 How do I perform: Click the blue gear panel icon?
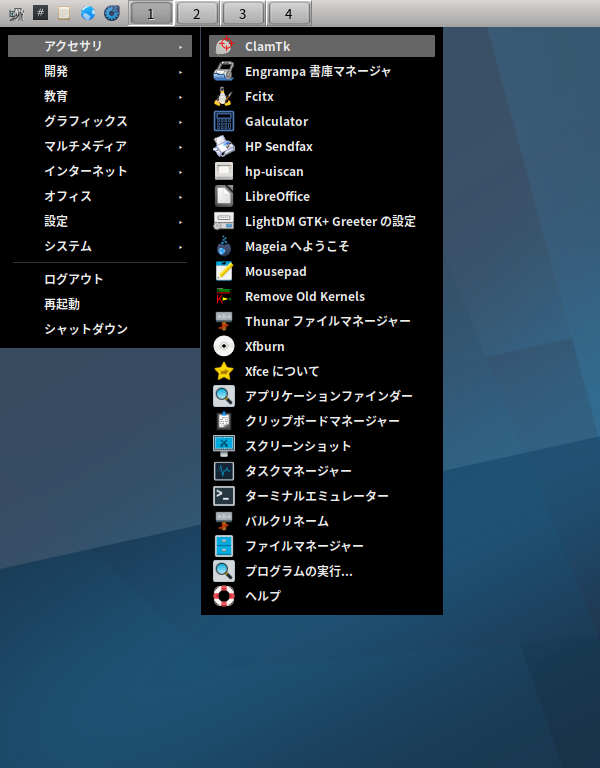(x=112, y=13)
